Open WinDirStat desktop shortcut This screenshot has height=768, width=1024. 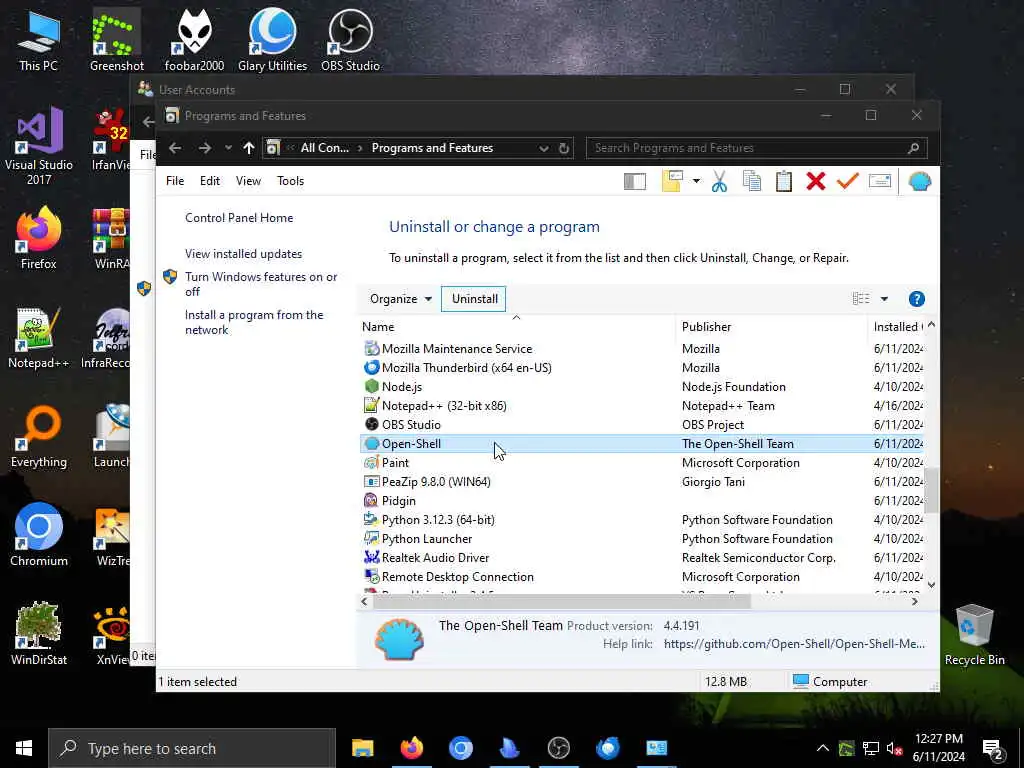tap(39, 633)
